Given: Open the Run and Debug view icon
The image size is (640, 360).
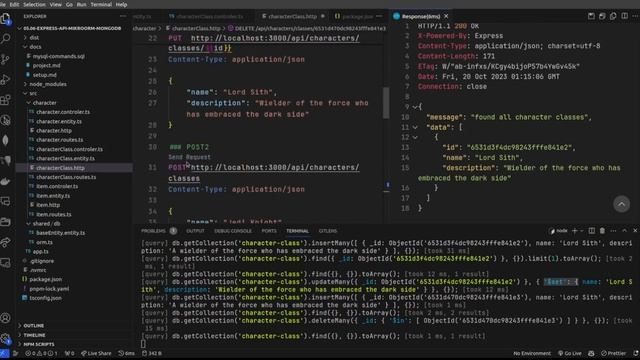Looking at the screenshot, I should point(5,80).
